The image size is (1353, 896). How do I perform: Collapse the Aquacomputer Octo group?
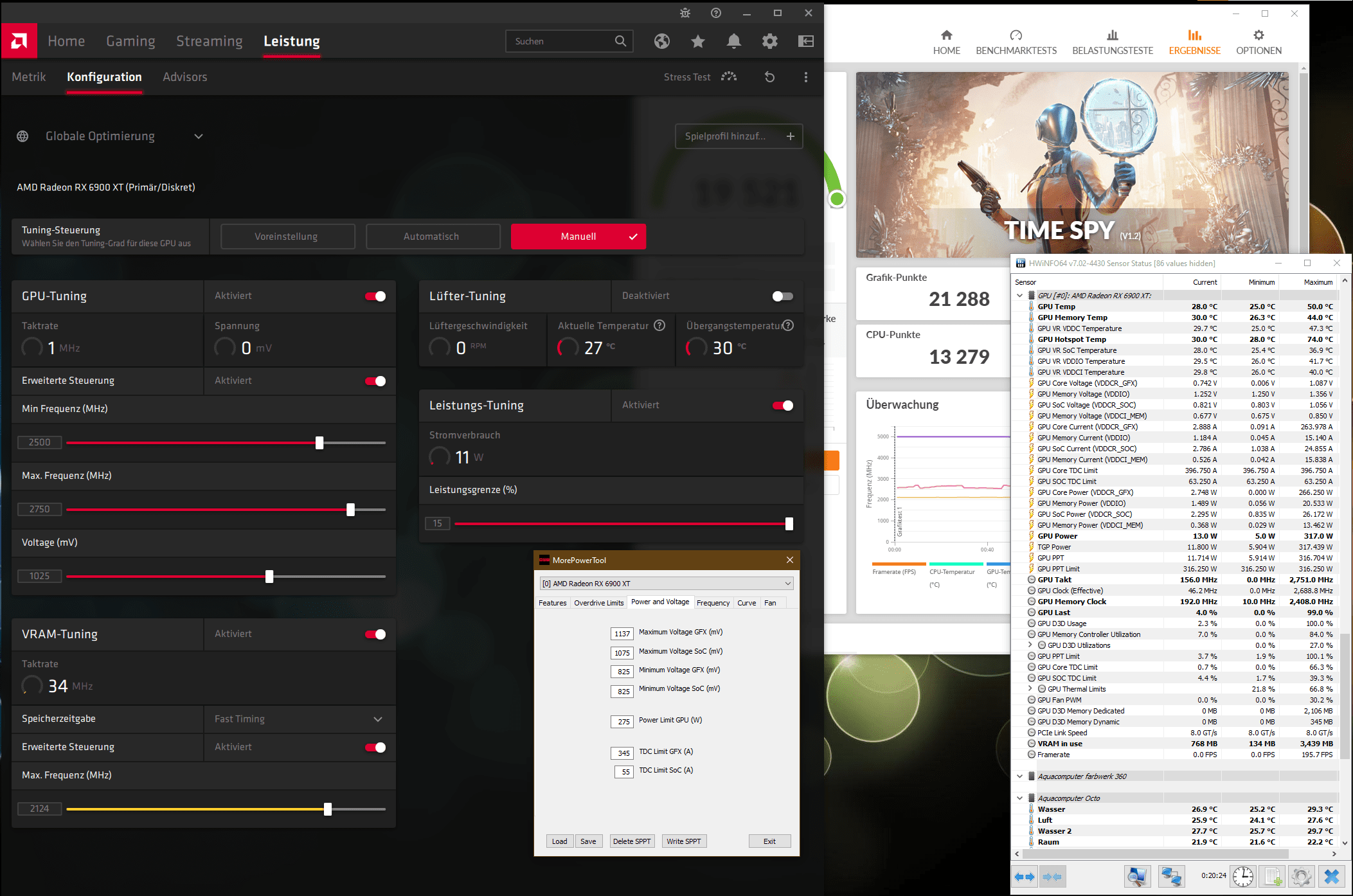(1019, 798)
